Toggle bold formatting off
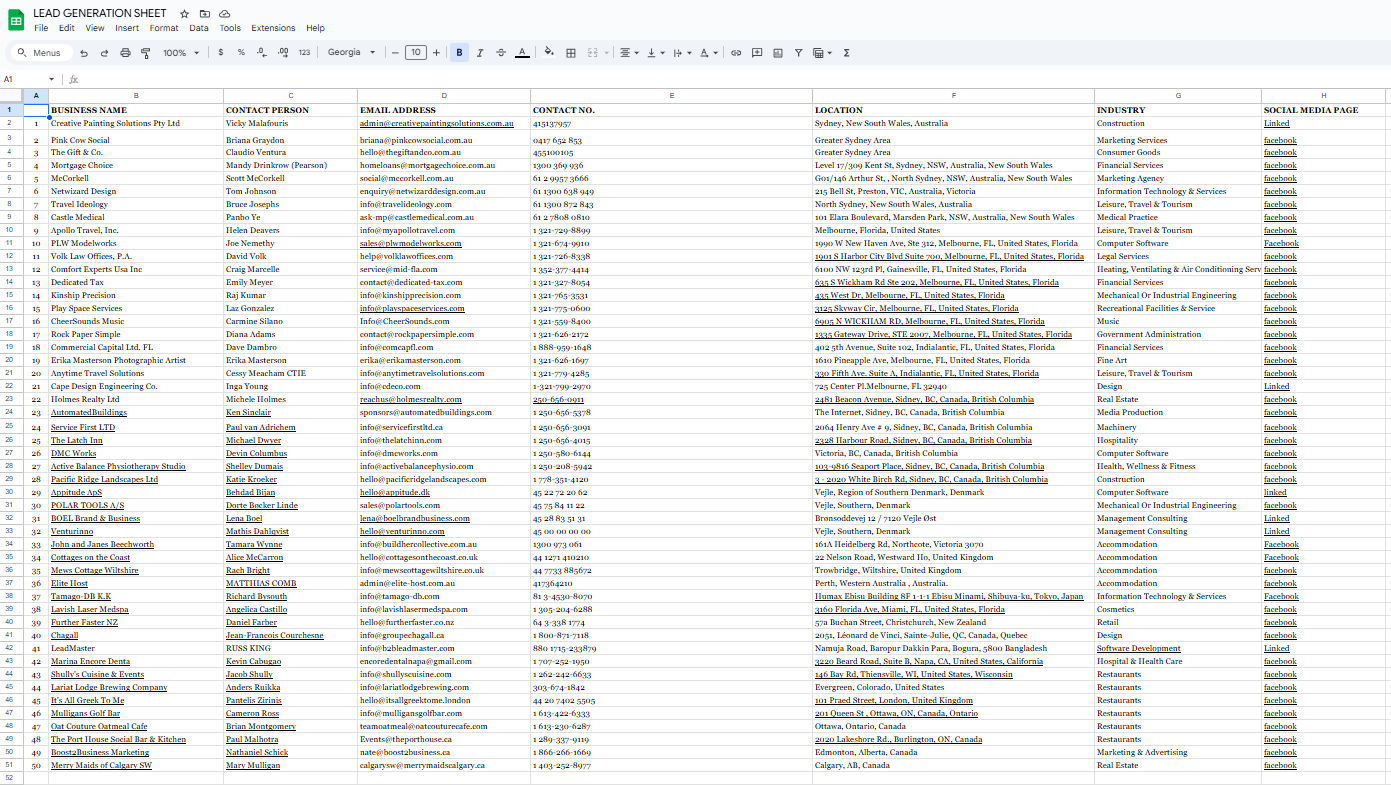This screenshot has height=785, width=1391. click(x=459, y=53)
